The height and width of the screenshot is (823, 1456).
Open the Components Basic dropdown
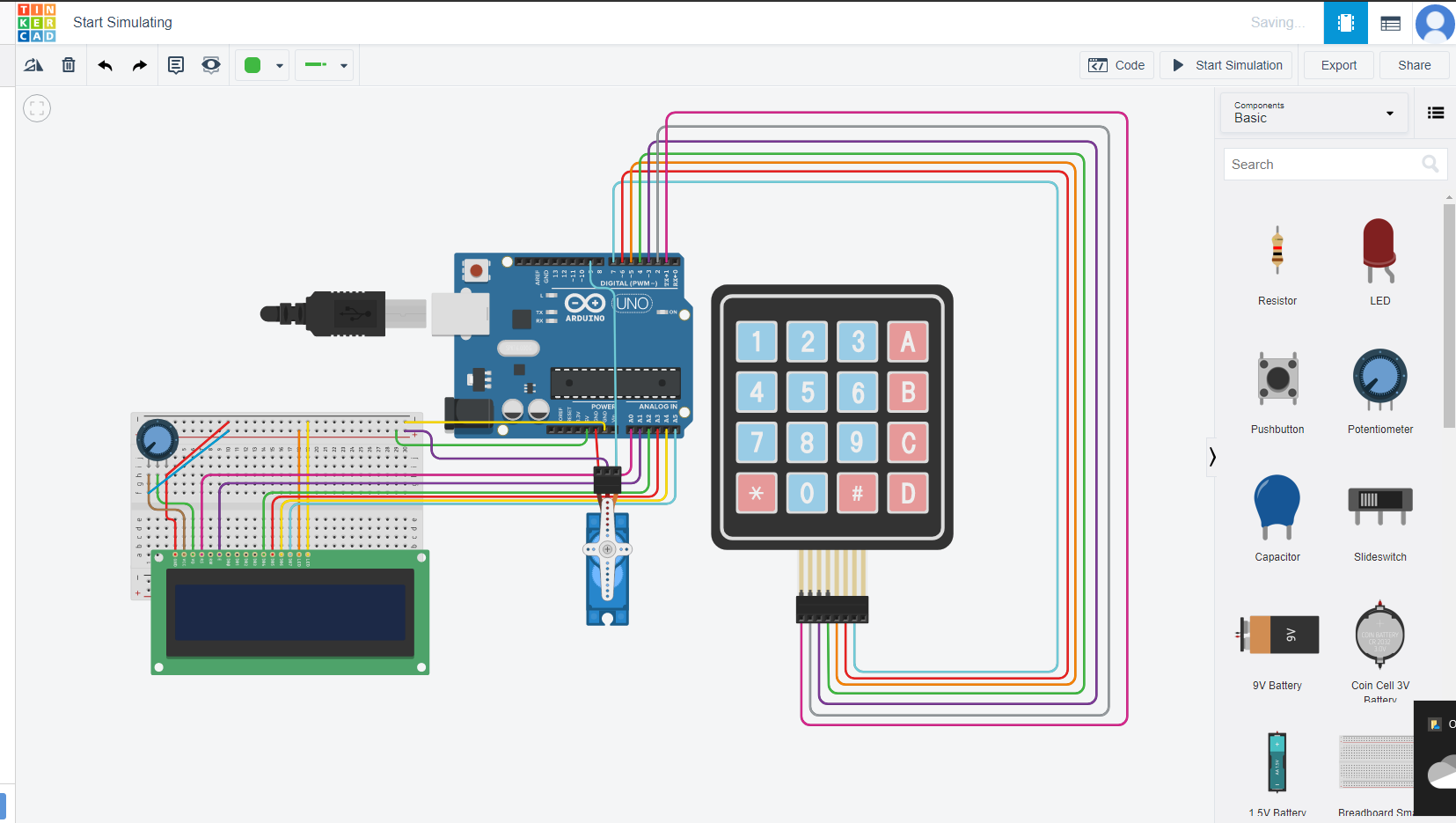coord(1314,113)
